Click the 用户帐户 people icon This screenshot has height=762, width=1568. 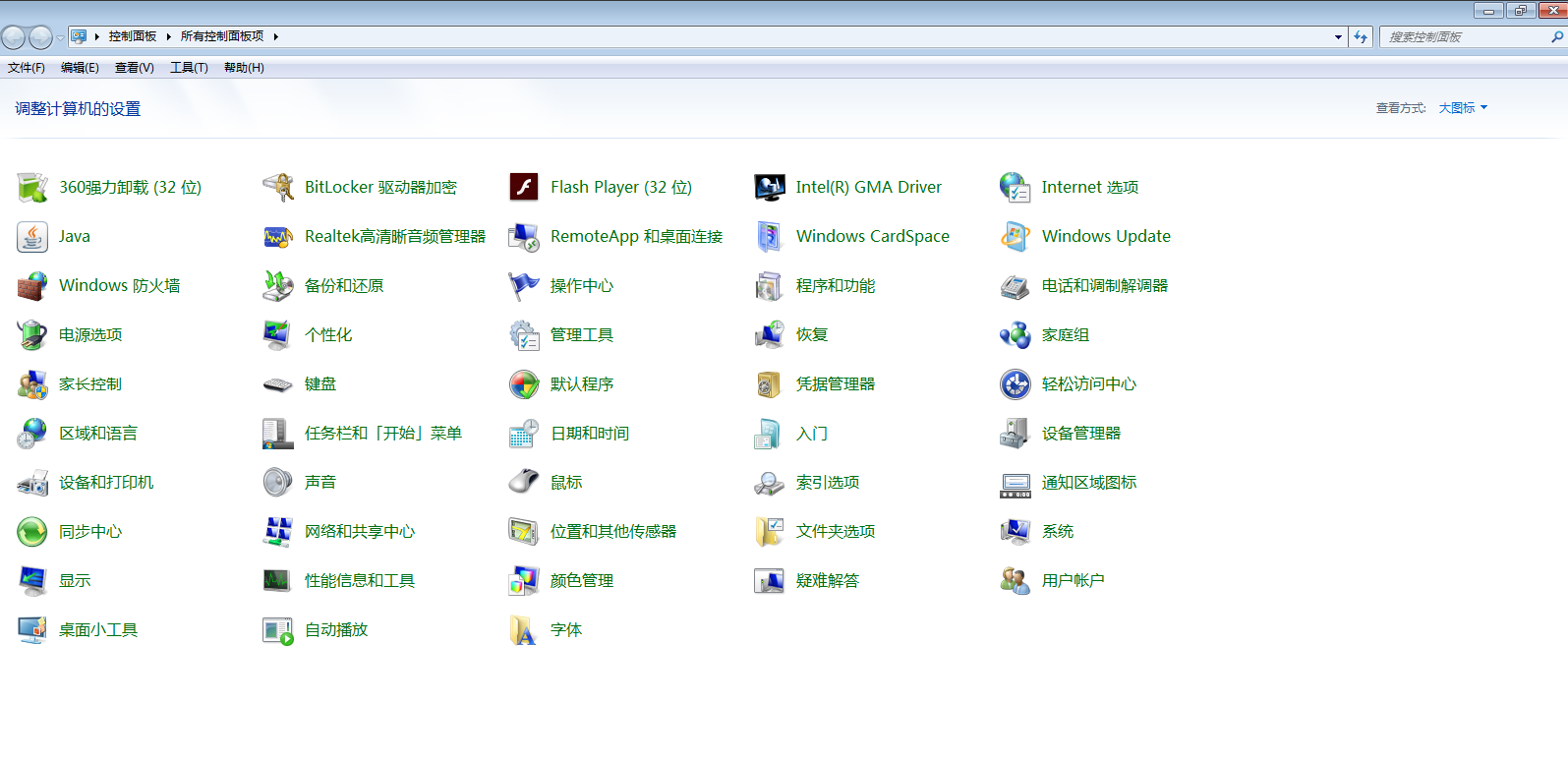1016,580
